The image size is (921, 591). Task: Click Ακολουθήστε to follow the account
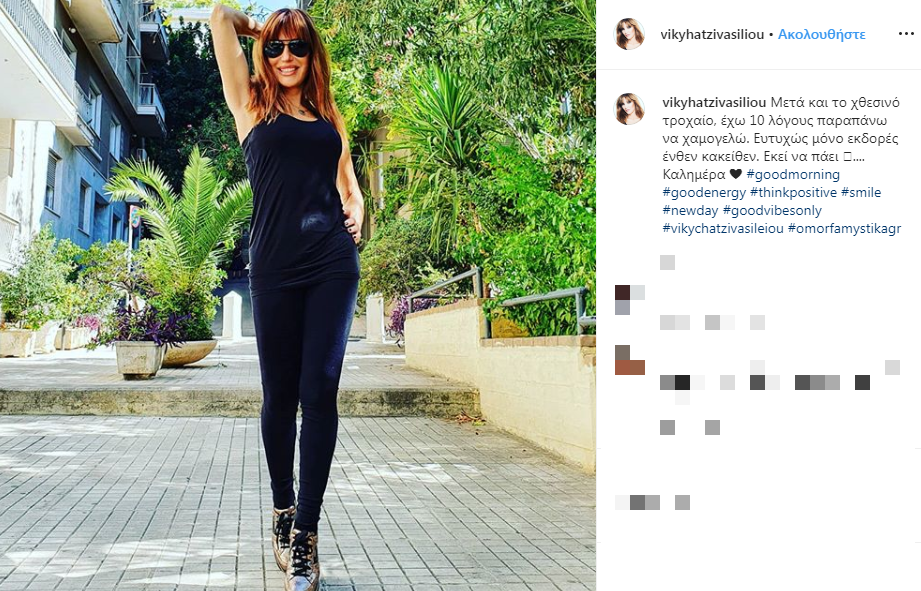pos(821,35)
